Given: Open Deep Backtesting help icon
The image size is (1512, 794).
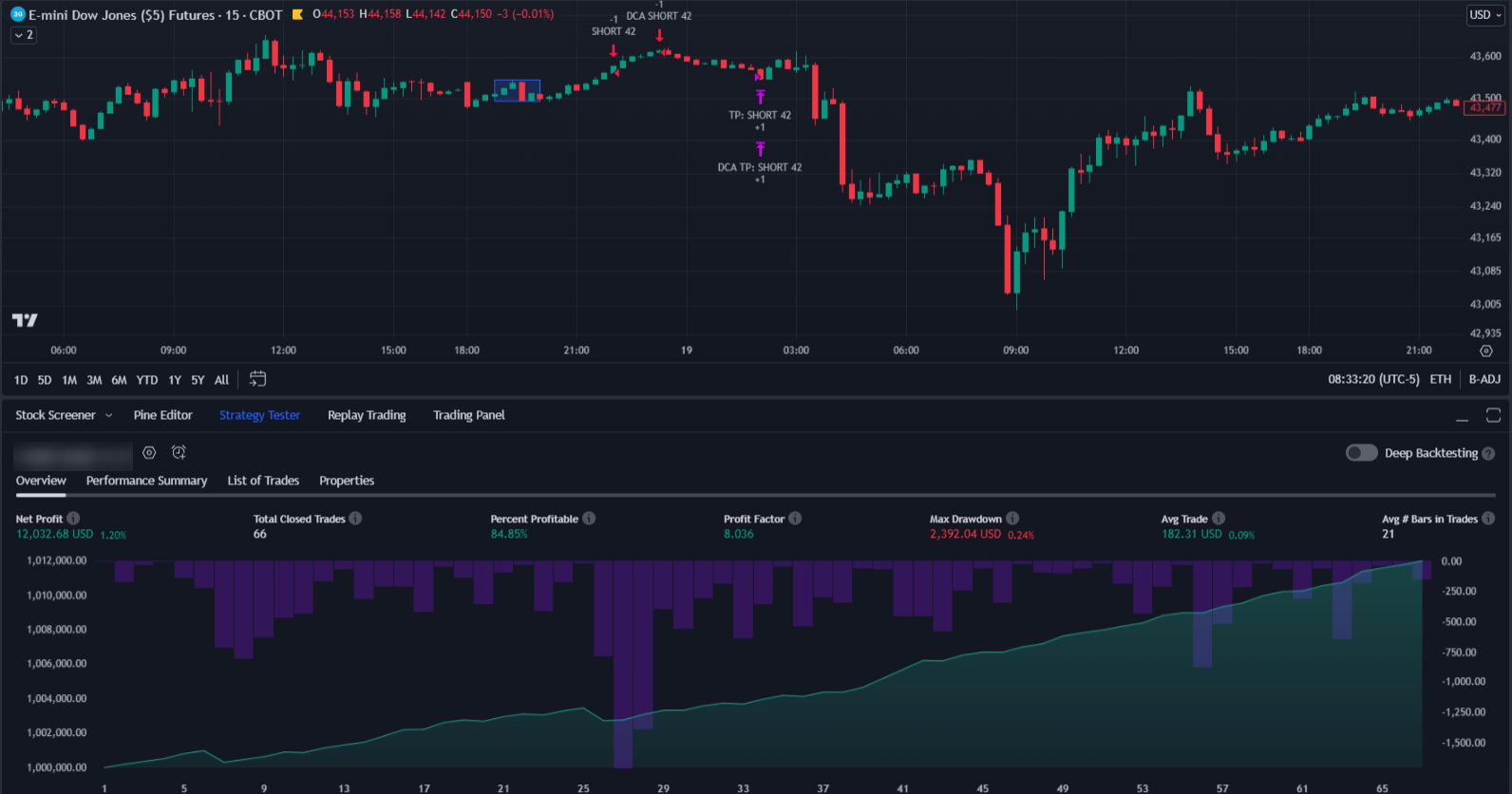Looking at the screenshot, I should [x=1488, y=453].
